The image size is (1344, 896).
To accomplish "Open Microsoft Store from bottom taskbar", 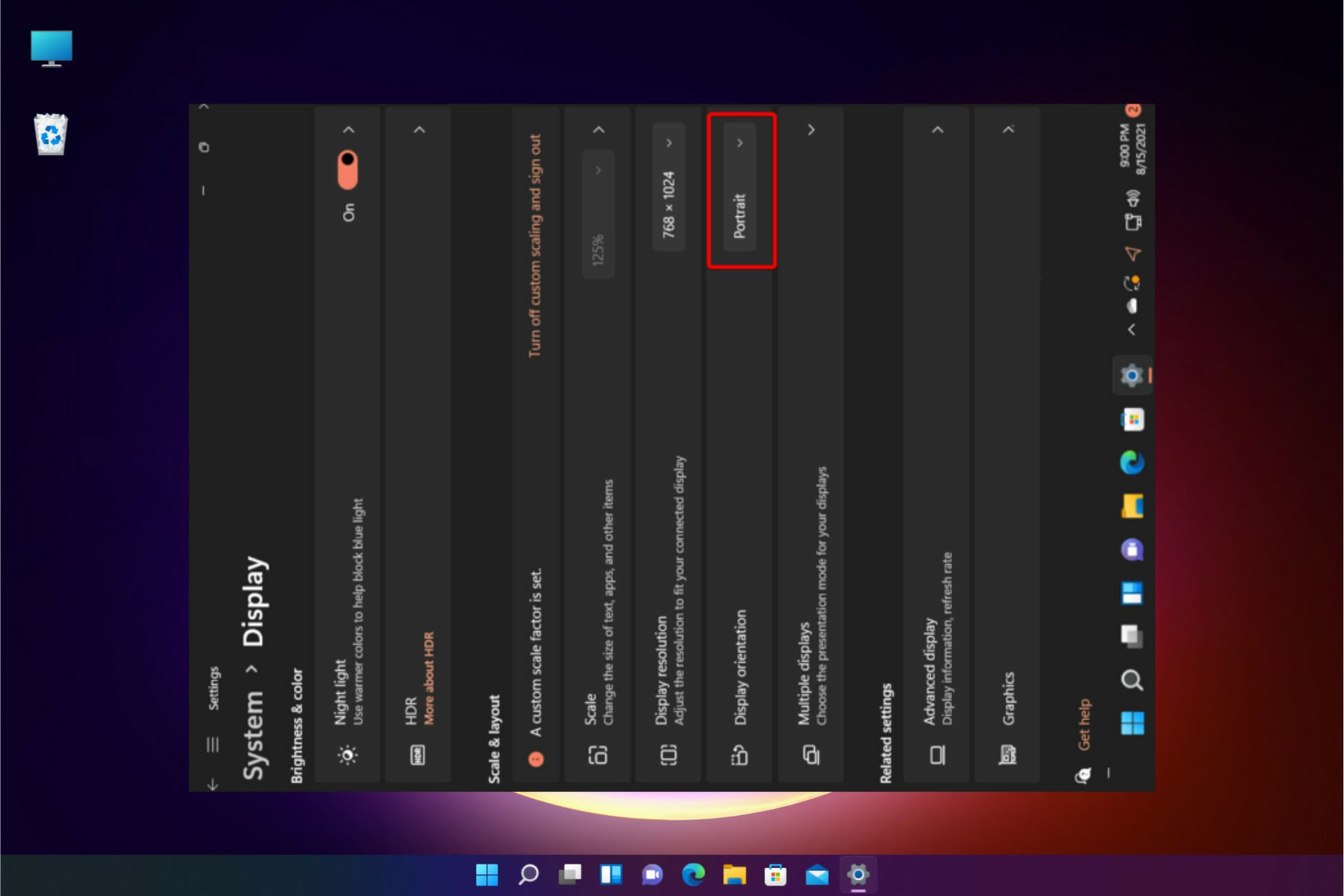I will point(776,874).
